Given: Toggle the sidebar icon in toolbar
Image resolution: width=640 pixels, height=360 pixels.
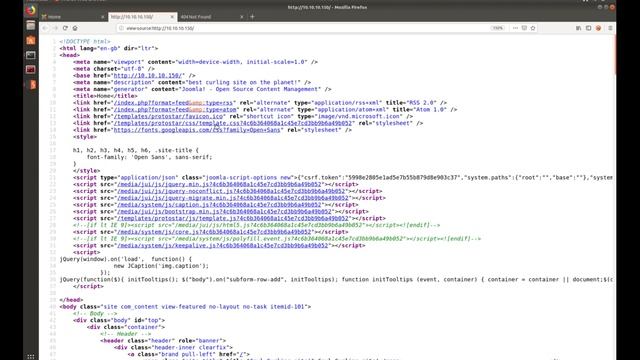Looking at the screenshot, I should (x=589, y=28).
